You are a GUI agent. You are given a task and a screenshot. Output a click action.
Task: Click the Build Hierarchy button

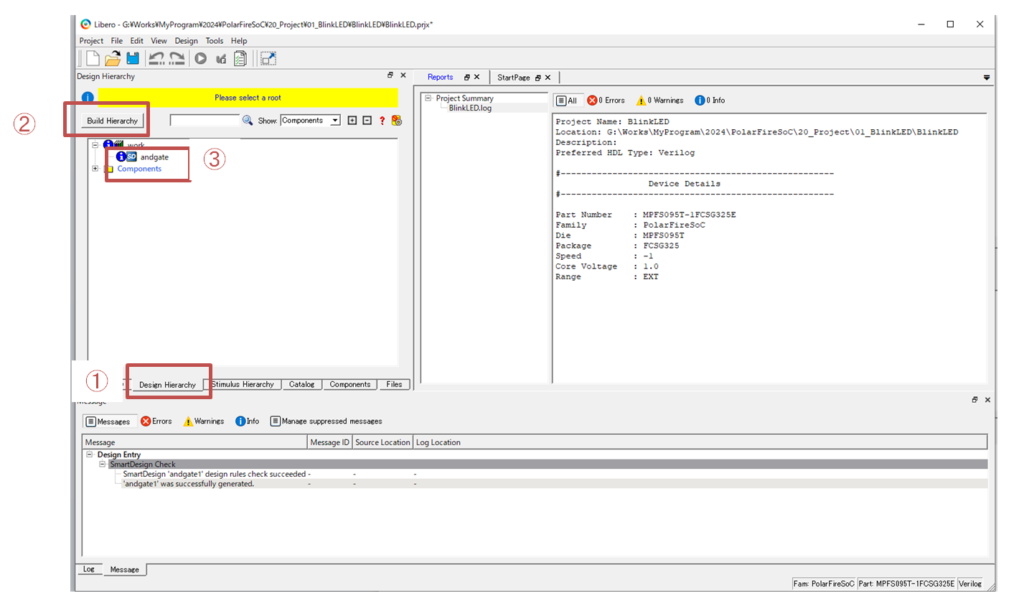point(113,121)
